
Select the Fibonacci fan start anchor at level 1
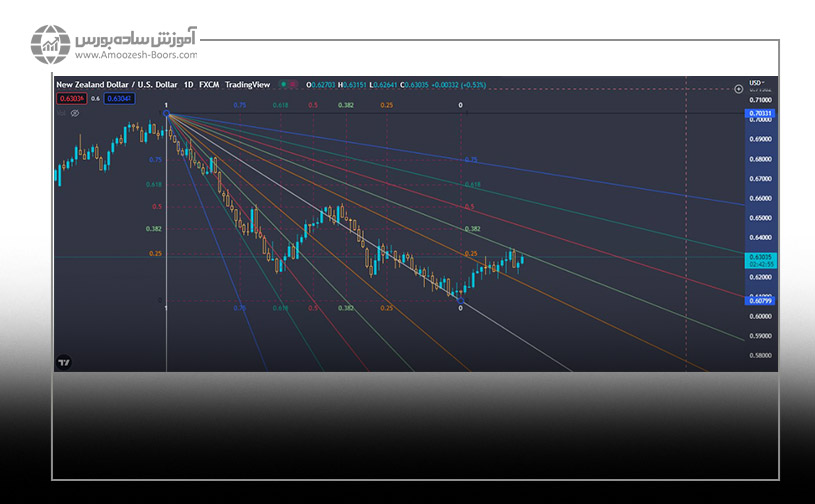pyautogui.click(x=166, y=113)
